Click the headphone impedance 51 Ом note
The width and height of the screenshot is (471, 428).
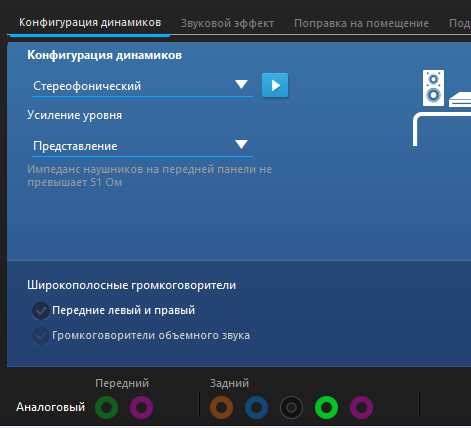(150, 176)
